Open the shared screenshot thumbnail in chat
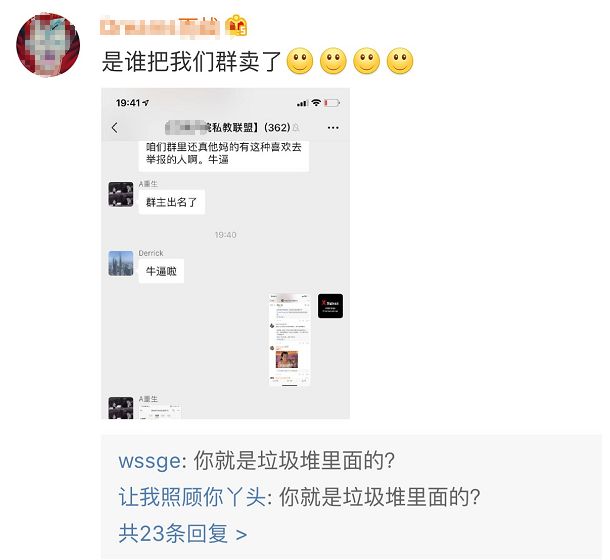610x560 pixels. pos(290,340)
